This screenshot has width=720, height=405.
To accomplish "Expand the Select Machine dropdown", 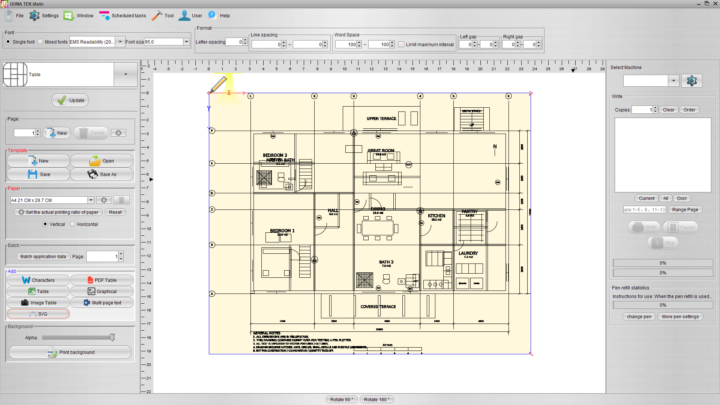I will click(x=673, y=81).
